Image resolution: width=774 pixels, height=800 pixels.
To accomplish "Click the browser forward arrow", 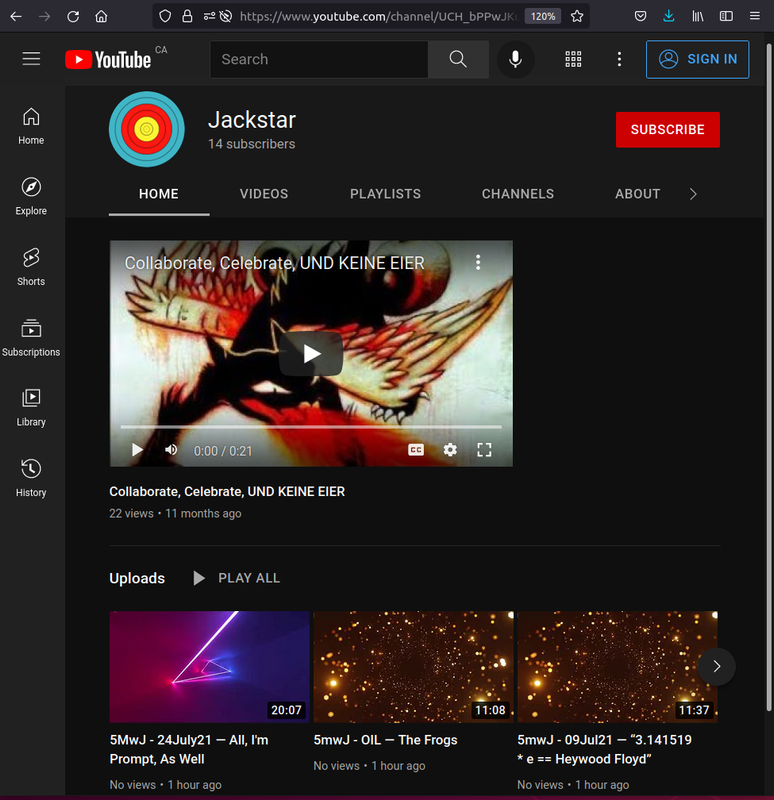I will point(44,16).
